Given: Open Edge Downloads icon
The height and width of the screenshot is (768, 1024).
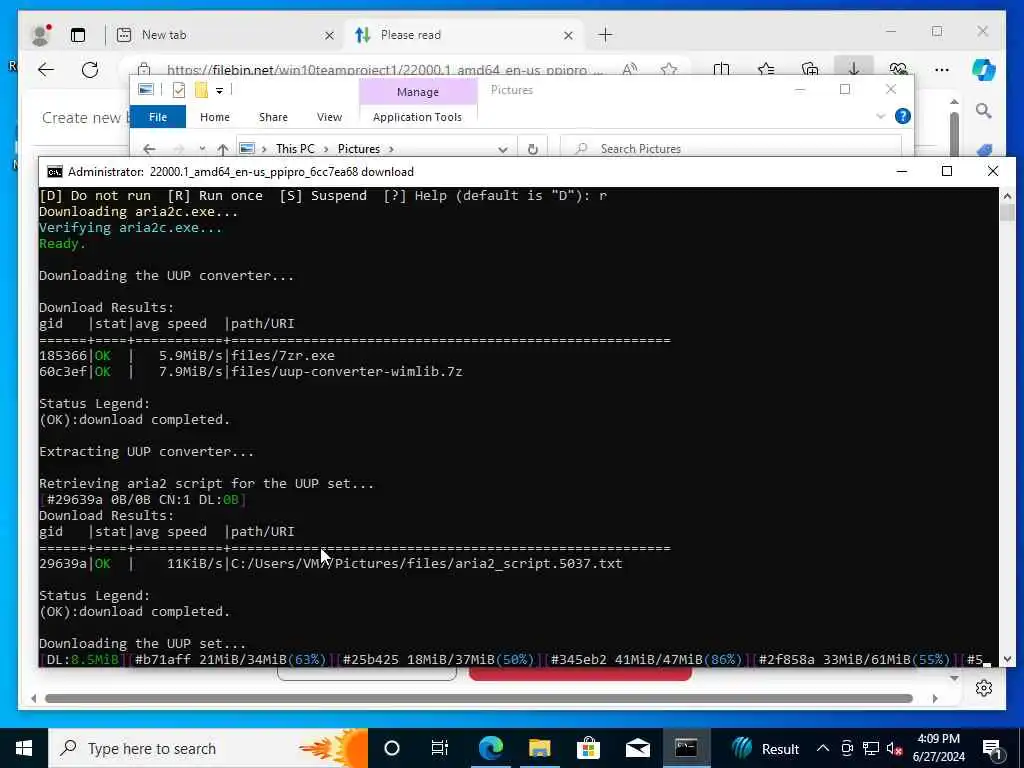Looking at the screenshot, I should coord(854,68).
